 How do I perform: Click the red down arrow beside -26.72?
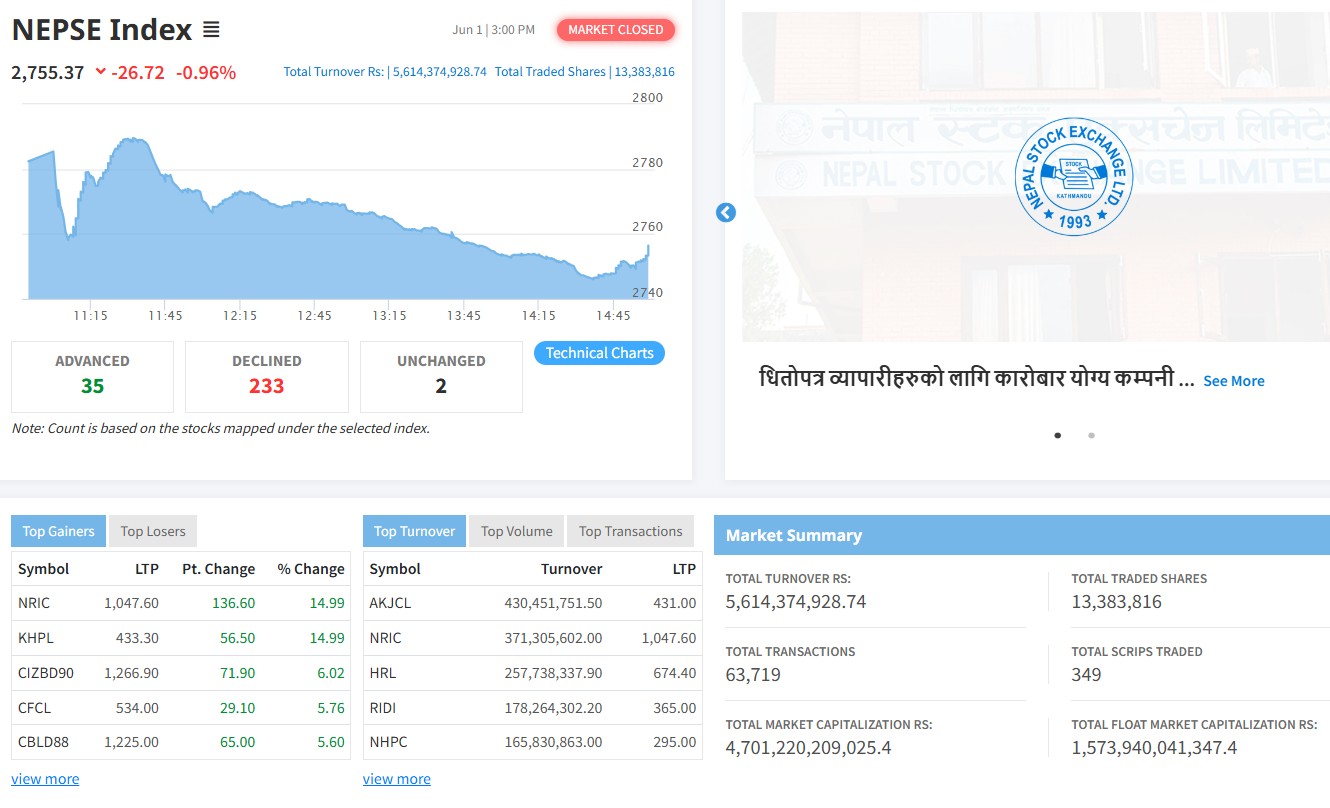(100, 72)
